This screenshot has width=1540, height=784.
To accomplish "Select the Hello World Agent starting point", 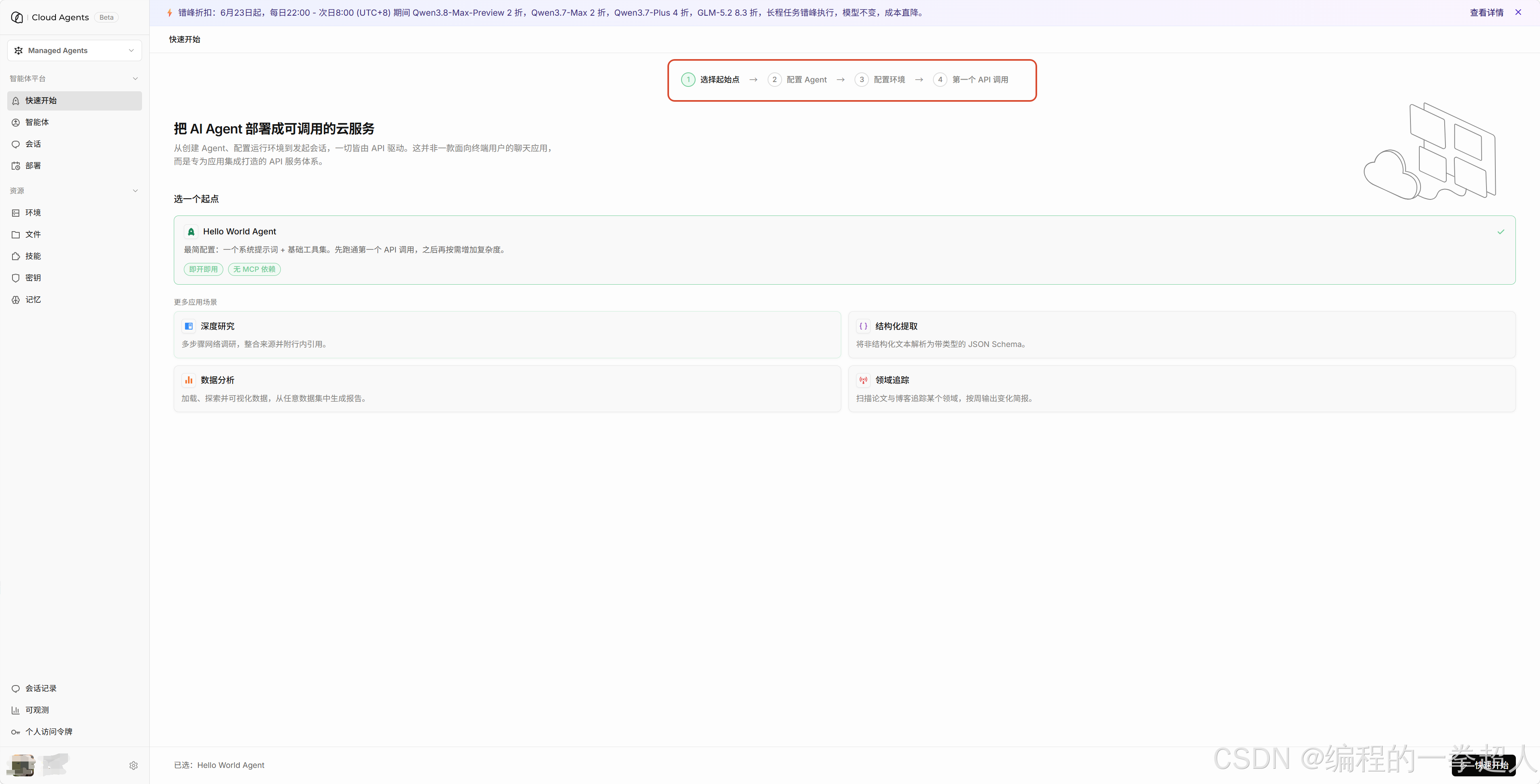I will point(844,250).
